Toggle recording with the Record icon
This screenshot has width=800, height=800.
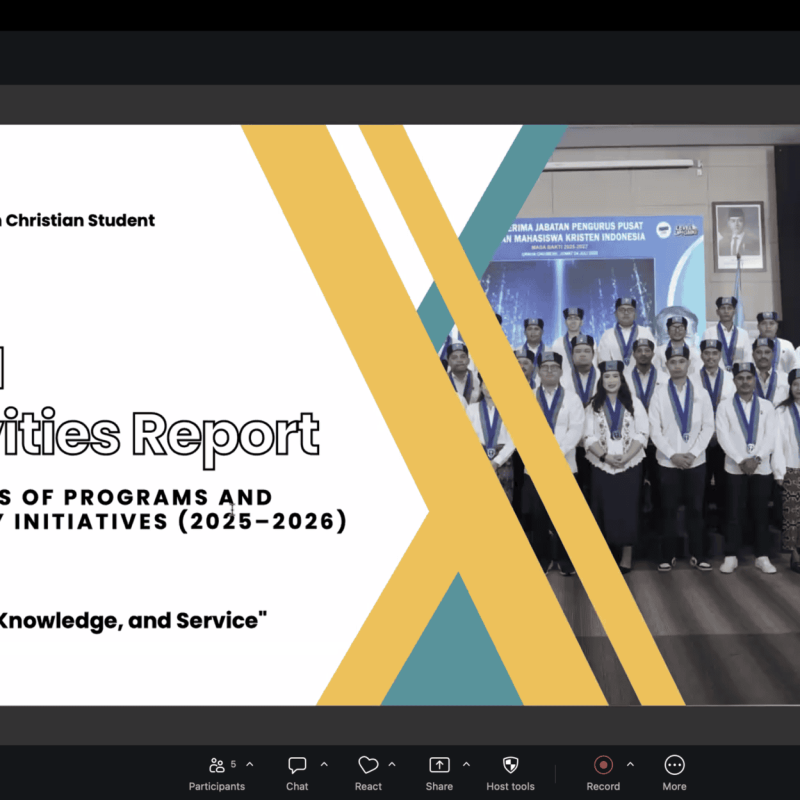(x=603, y=765)
